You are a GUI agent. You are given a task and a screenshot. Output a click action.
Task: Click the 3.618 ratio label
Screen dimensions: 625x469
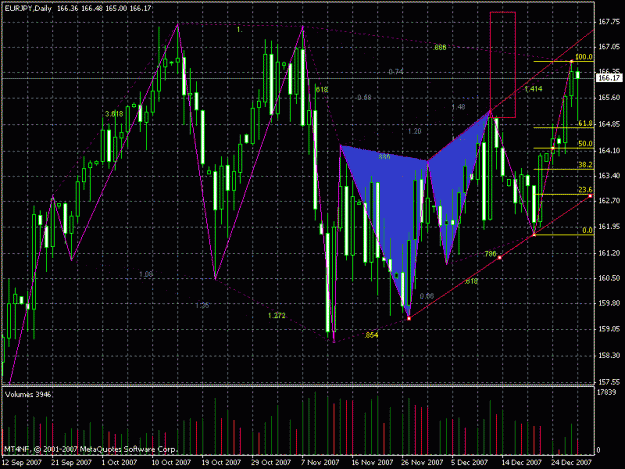coord(114,114)
